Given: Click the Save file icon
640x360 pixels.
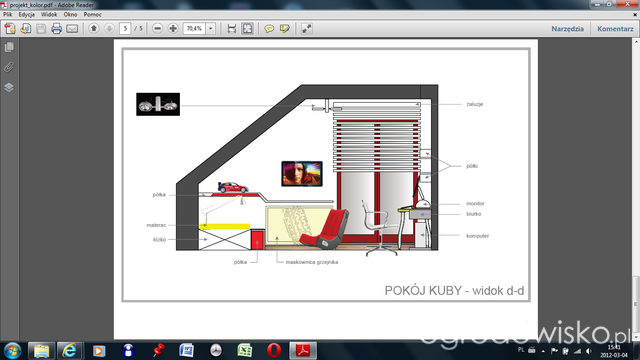Looking at the screenshot, I should [x=41, y=29].
